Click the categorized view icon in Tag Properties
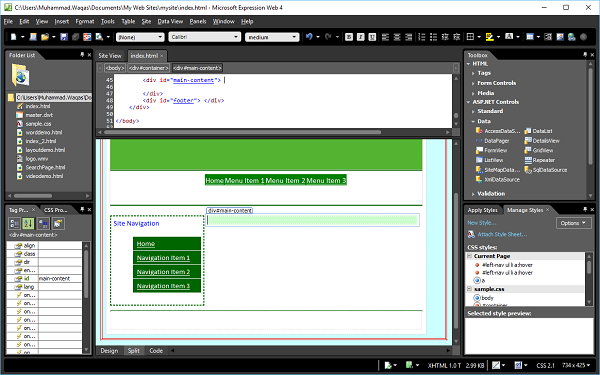The width and height of the screenshot is (600, 375). (15, 223)
